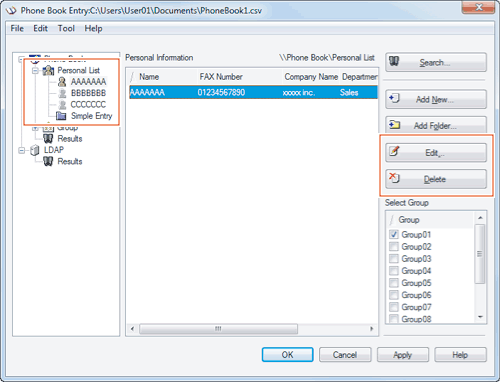
Task: Click the CCCCCCC contact person icon
Action: click(x=62, y=105)
